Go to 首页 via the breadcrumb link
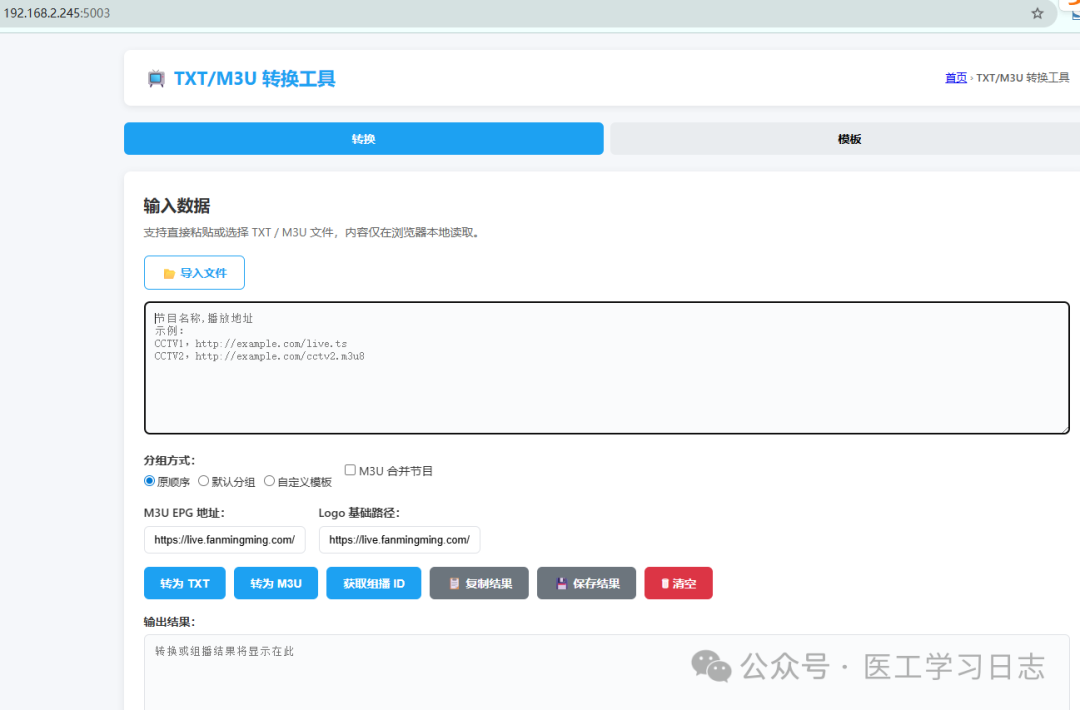The image size is (1080, 710). (955, 78)
